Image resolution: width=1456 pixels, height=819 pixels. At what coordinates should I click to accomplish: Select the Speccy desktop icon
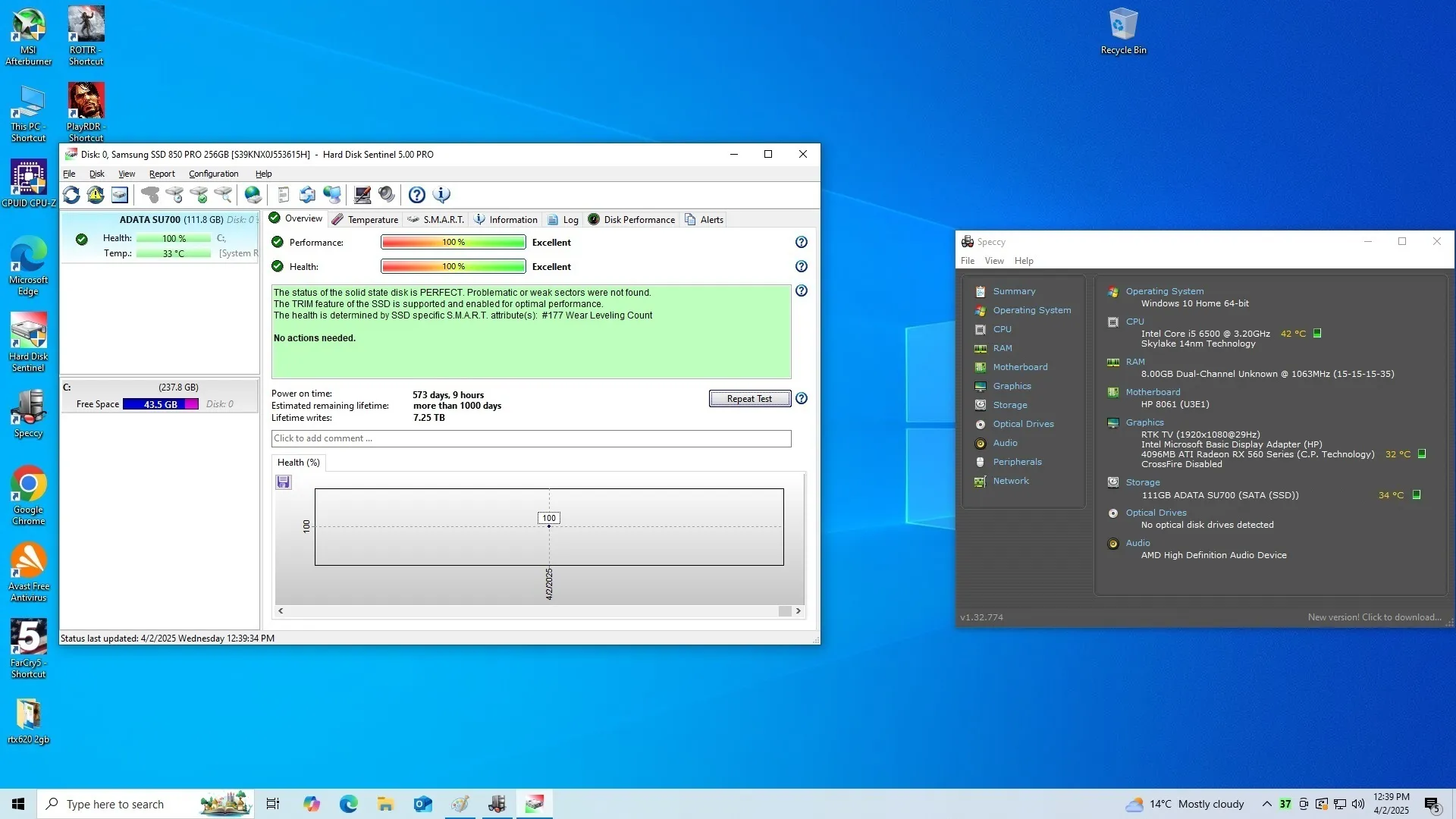28,414
